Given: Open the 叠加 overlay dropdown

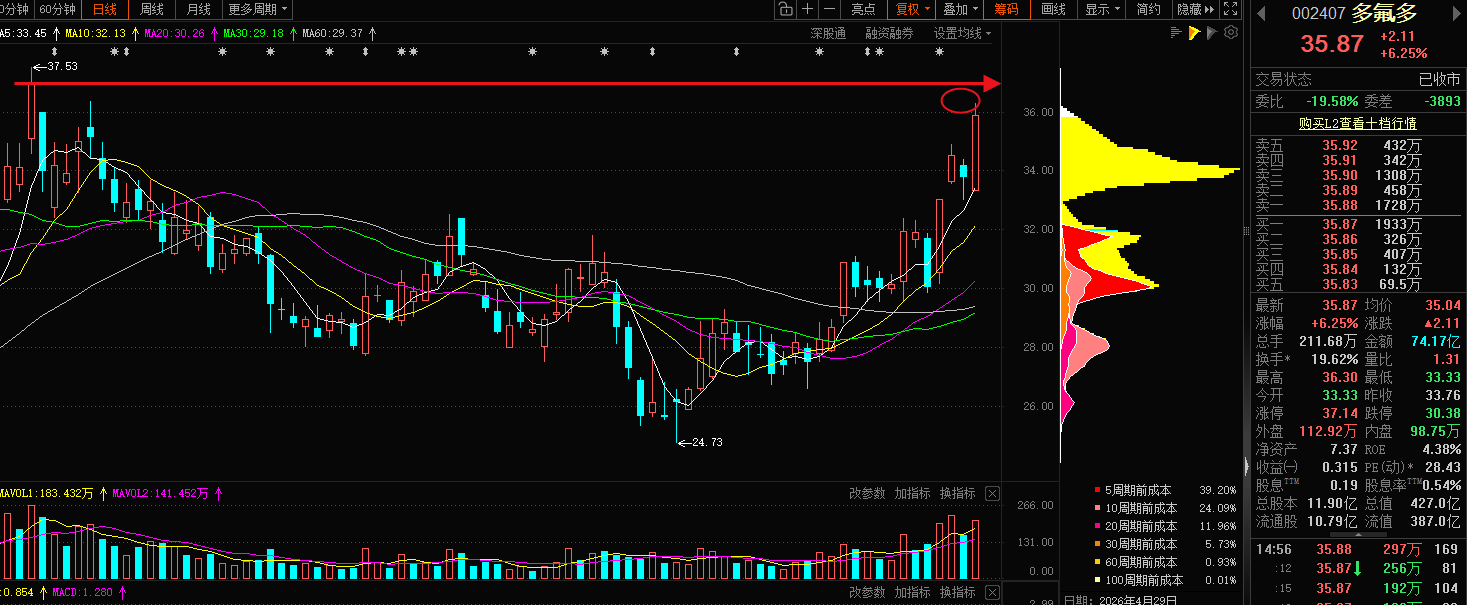Looking at the screenshot, I should [960, 9].
